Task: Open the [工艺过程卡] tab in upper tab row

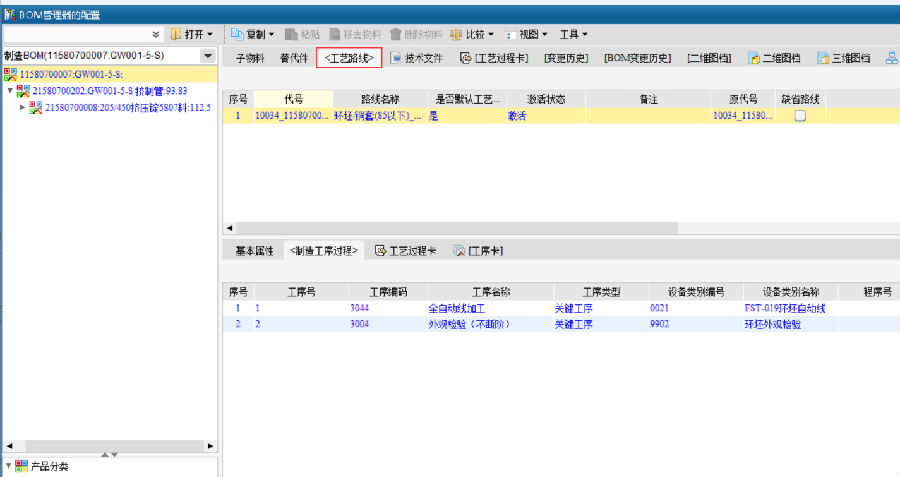Action: 494,58
